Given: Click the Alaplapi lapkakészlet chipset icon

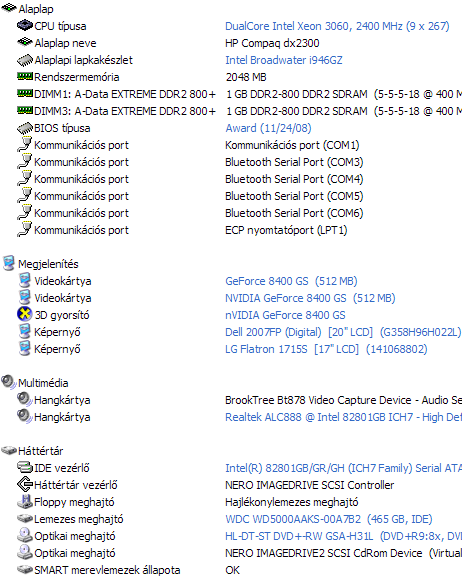Looking at the screenshot, I should (x=25, y=60).
